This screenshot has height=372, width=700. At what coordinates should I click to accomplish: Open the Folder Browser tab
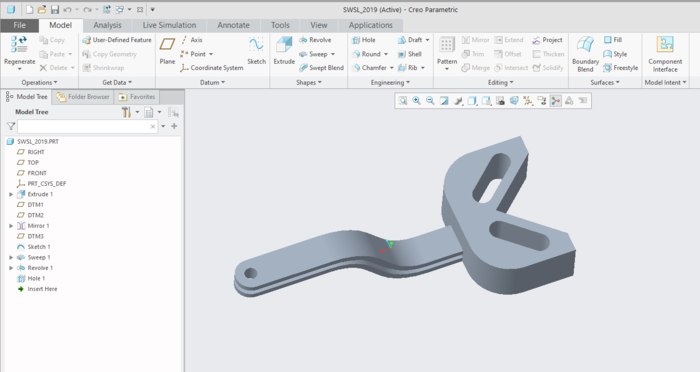(x=83, y=96)
